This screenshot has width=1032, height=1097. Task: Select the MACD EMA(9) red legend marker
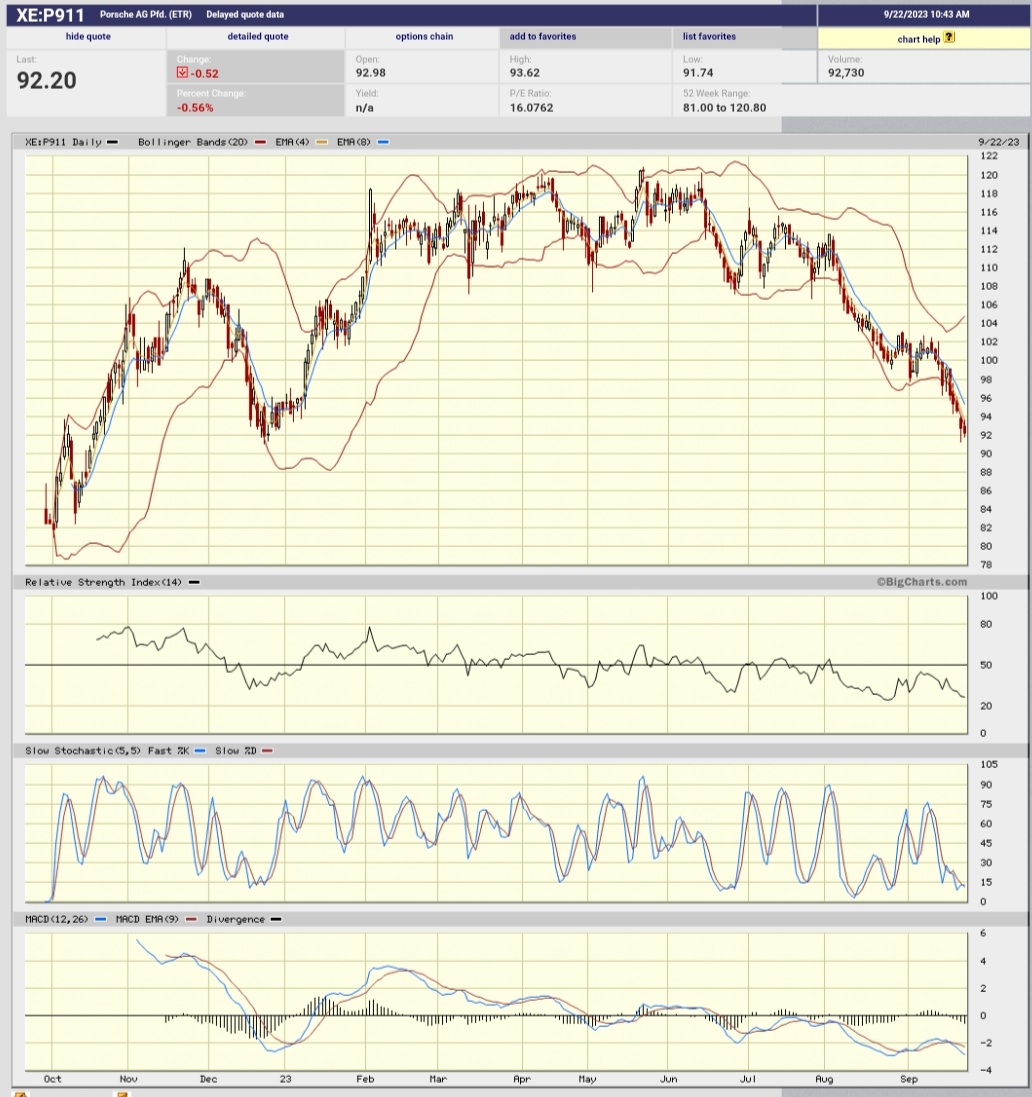pyautogui.click(x=190, y=919)
